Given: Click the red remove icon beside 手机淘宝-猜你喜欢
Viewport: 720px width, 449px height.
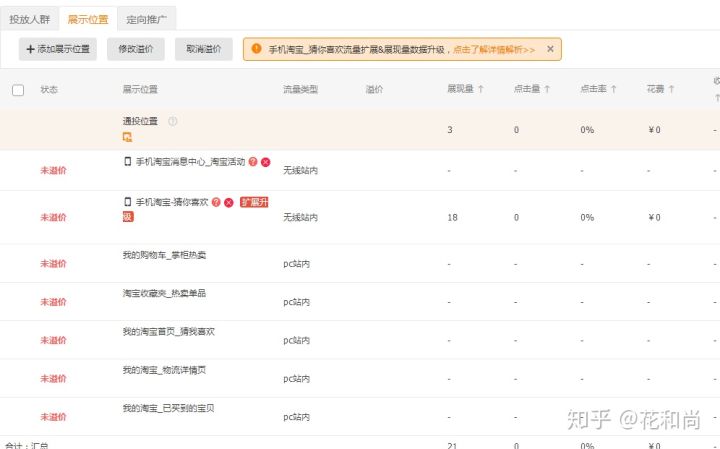Looking at the screenshot, I should pos(229,202).
